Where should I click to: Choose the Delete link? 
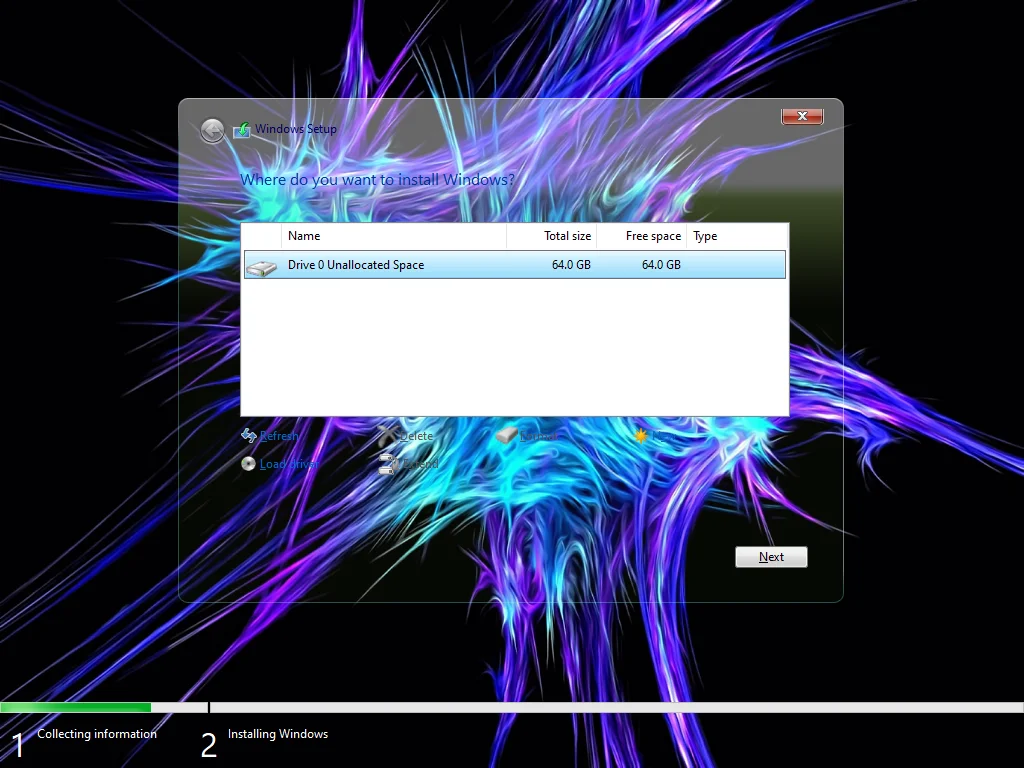point(416,436)
